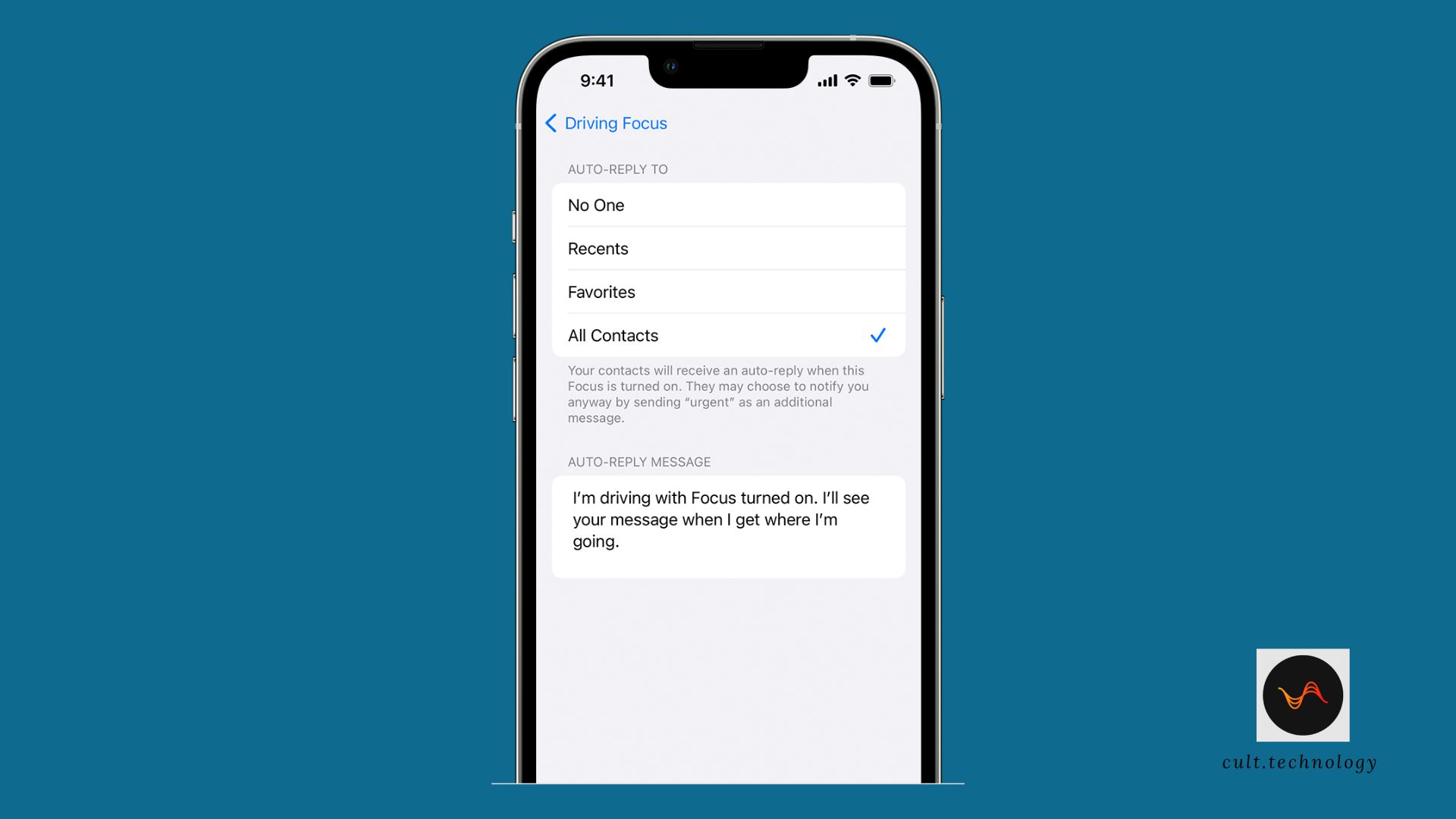
Task: Tap the checkmark next to All Contacts
Action: click(x=877, y=335)
